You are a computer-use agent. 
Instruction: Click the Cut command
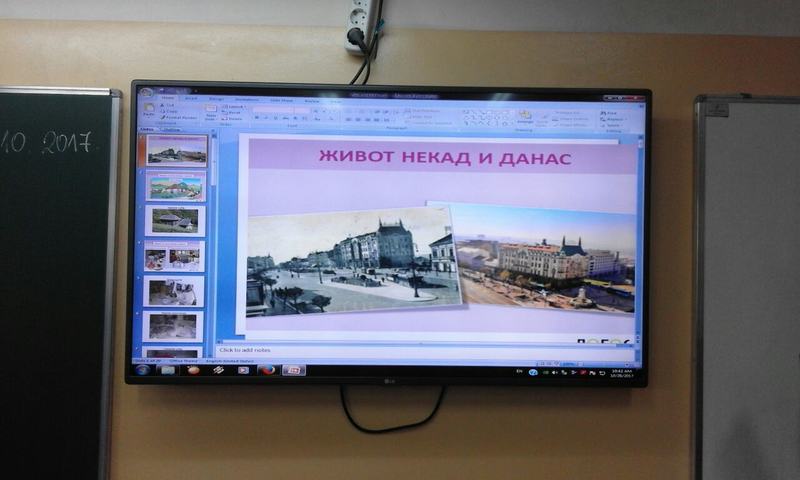pyautogui.click(x=167, y=105)
